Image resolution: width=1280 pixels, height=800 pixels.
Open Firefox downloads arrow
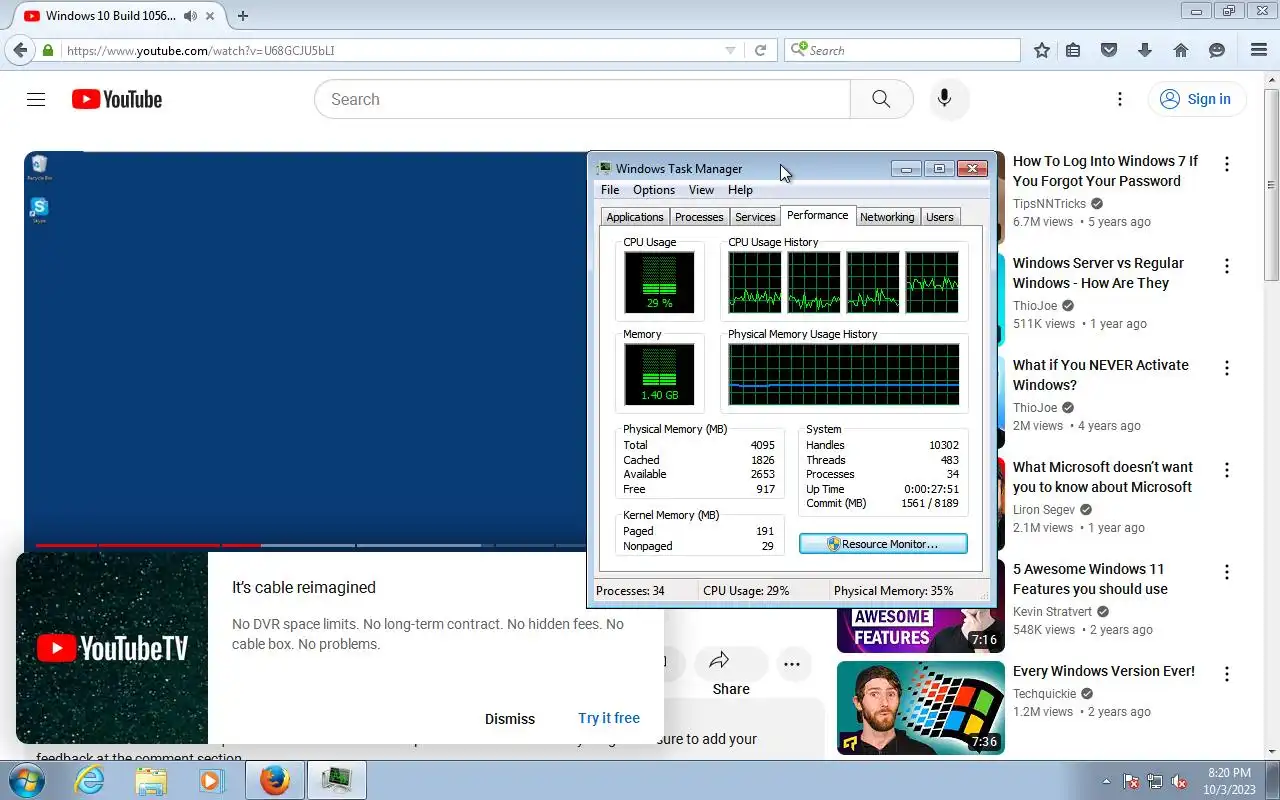tap(1145, 50)
